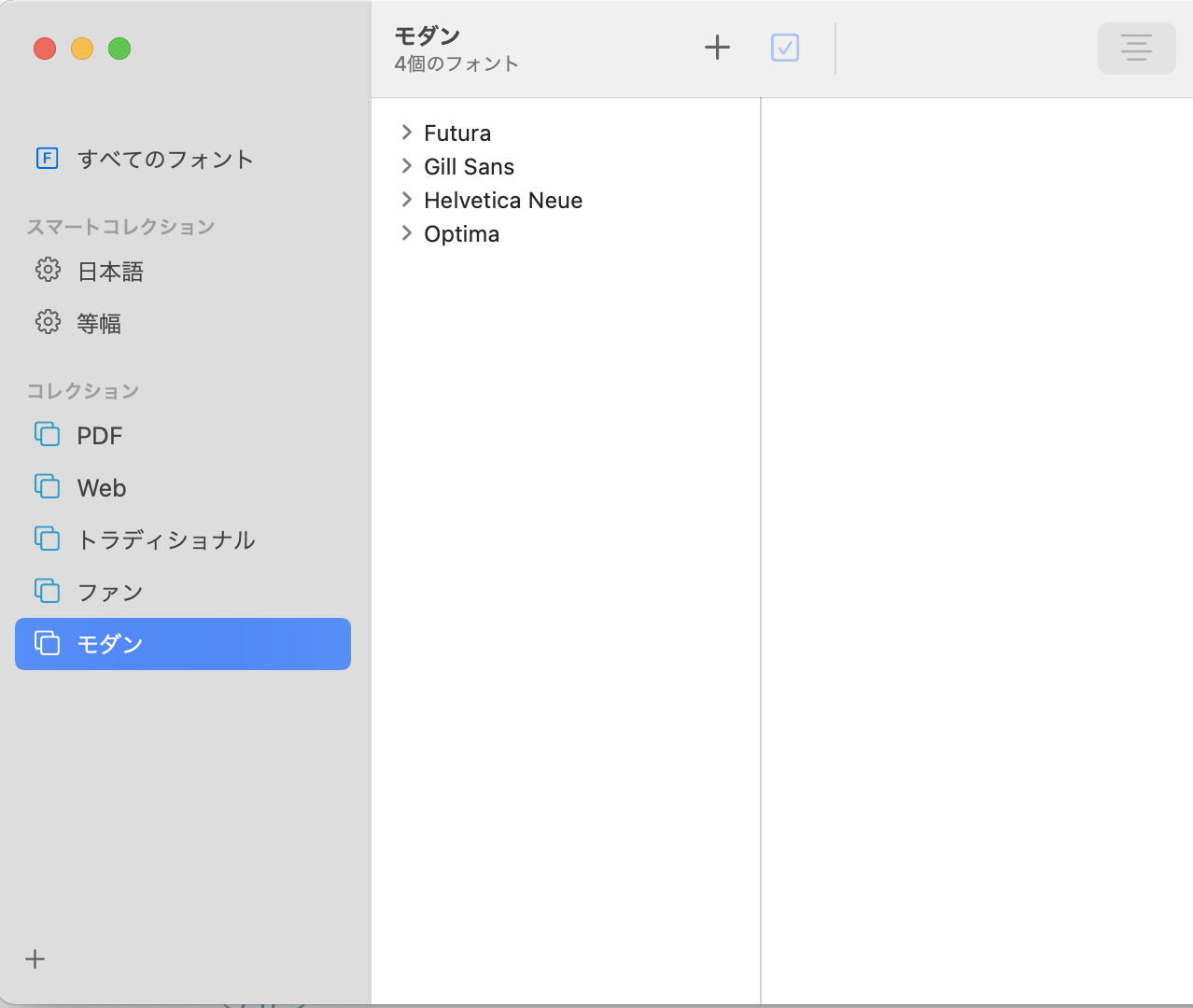1193x1008 pixels.
Task: Close the Font Book window
Action: click(x=45, y=49)
